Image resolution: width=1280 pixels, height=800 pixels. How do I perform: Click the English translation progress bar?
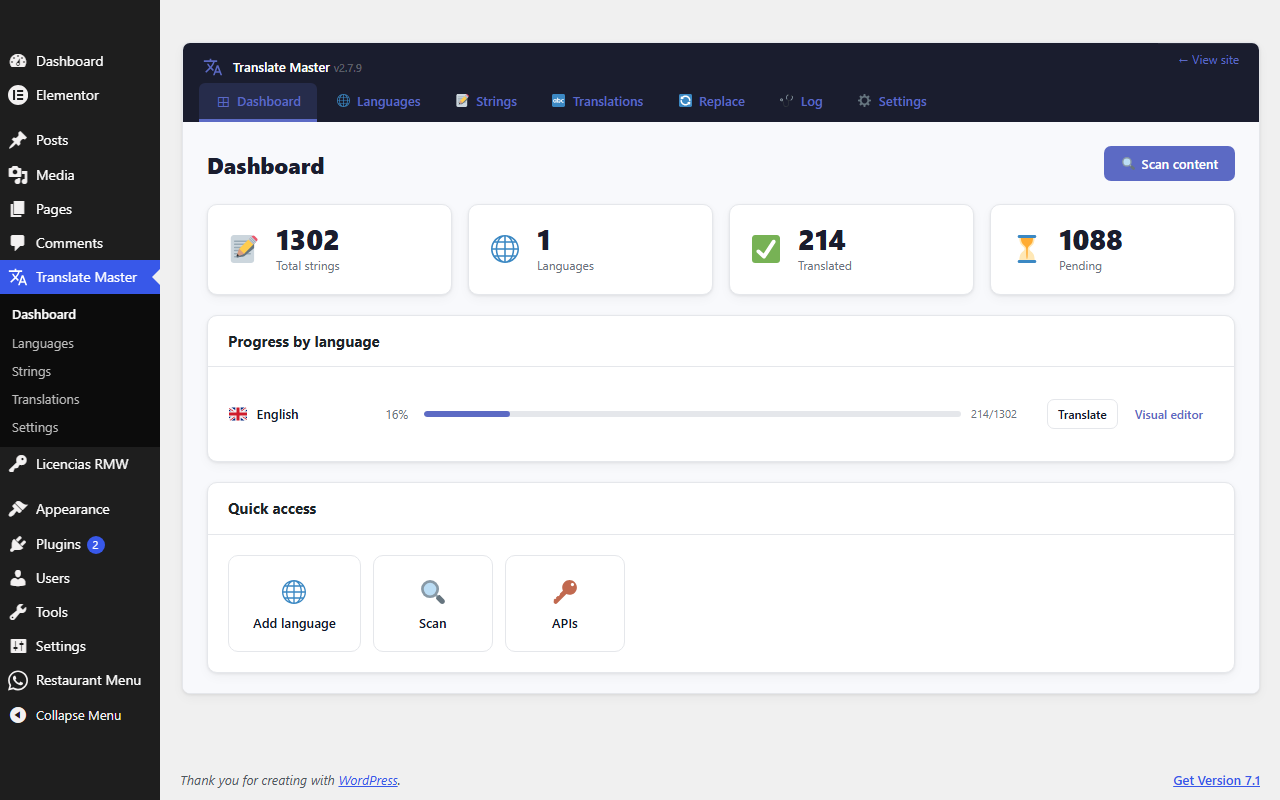pyautogui.click(x=692, y=414)
